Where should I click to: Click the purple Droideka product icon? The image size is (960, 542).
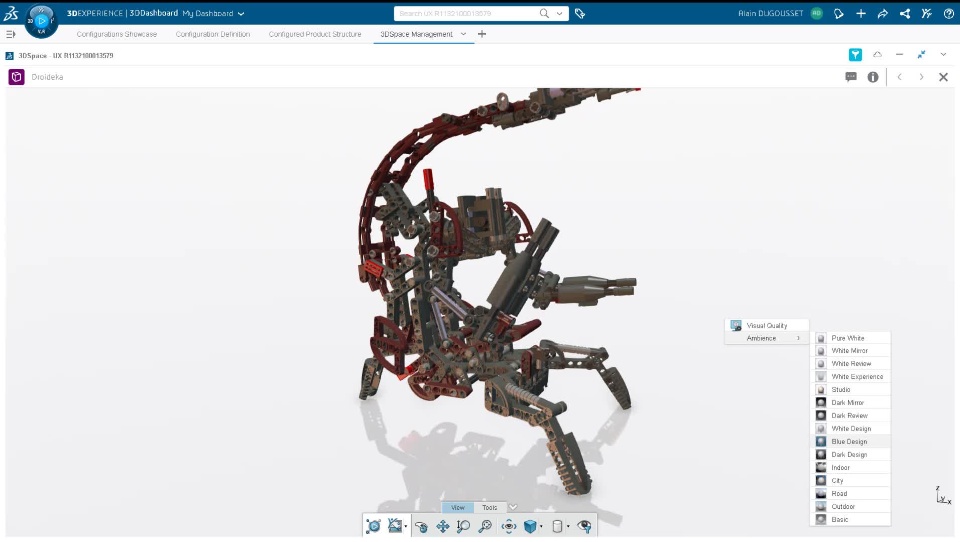click(17, 77)
